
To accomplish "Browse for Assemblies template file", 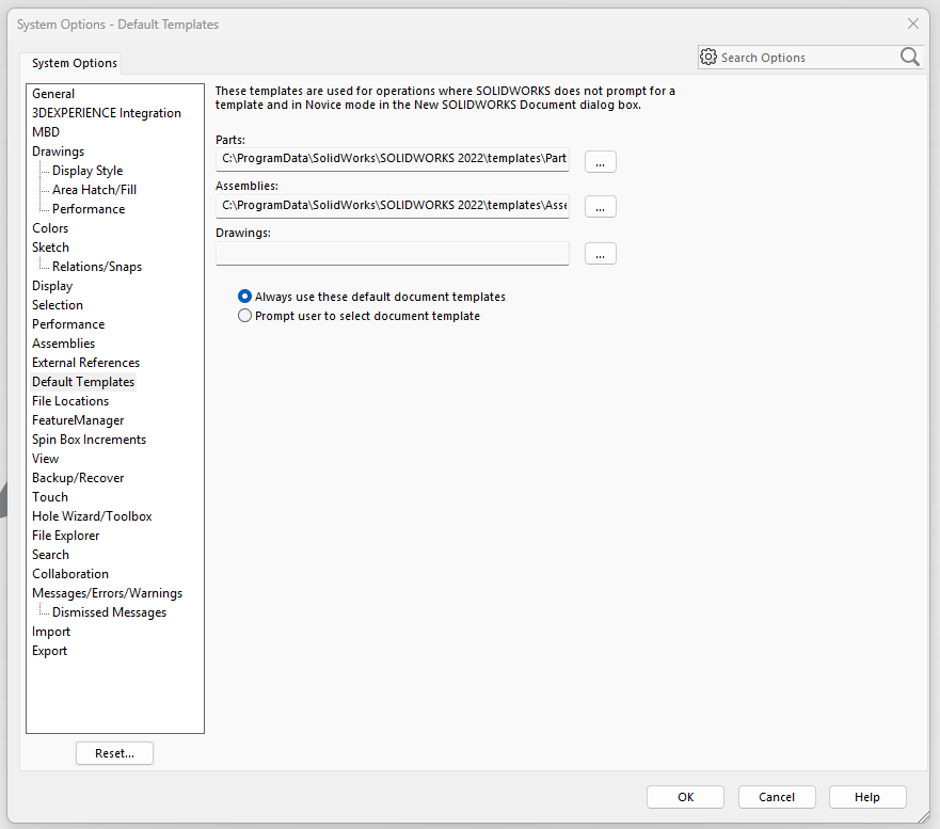I will click(x=600, y=207).
